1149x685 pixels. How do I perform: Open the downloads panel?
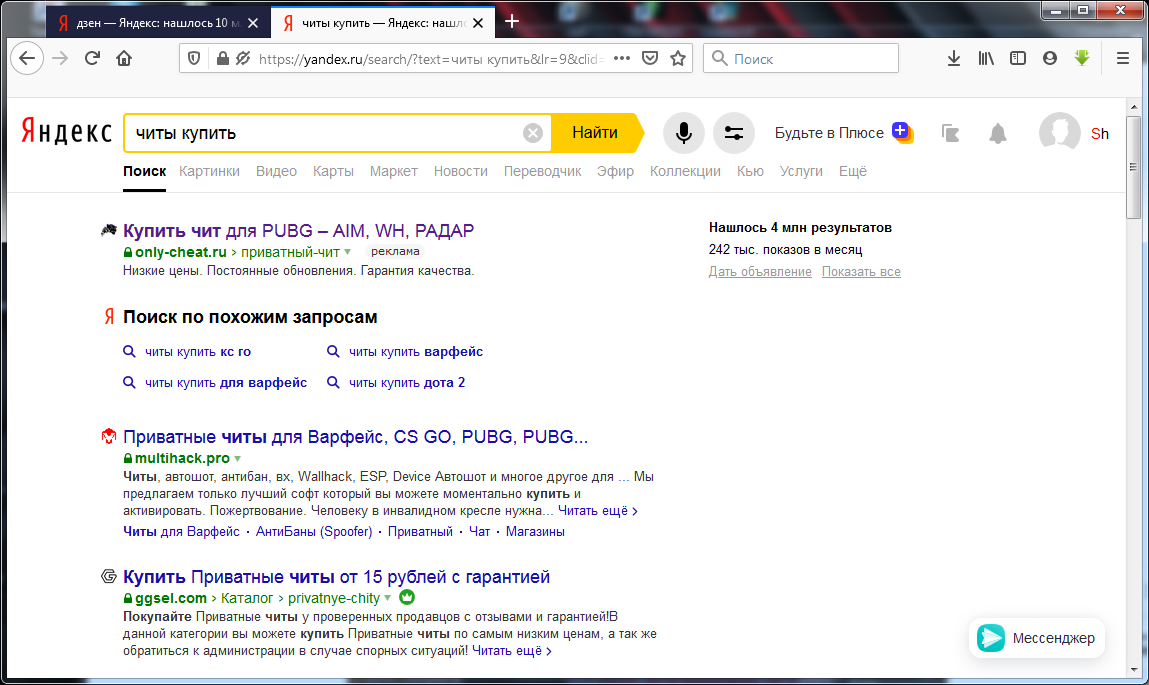[953, 58]
